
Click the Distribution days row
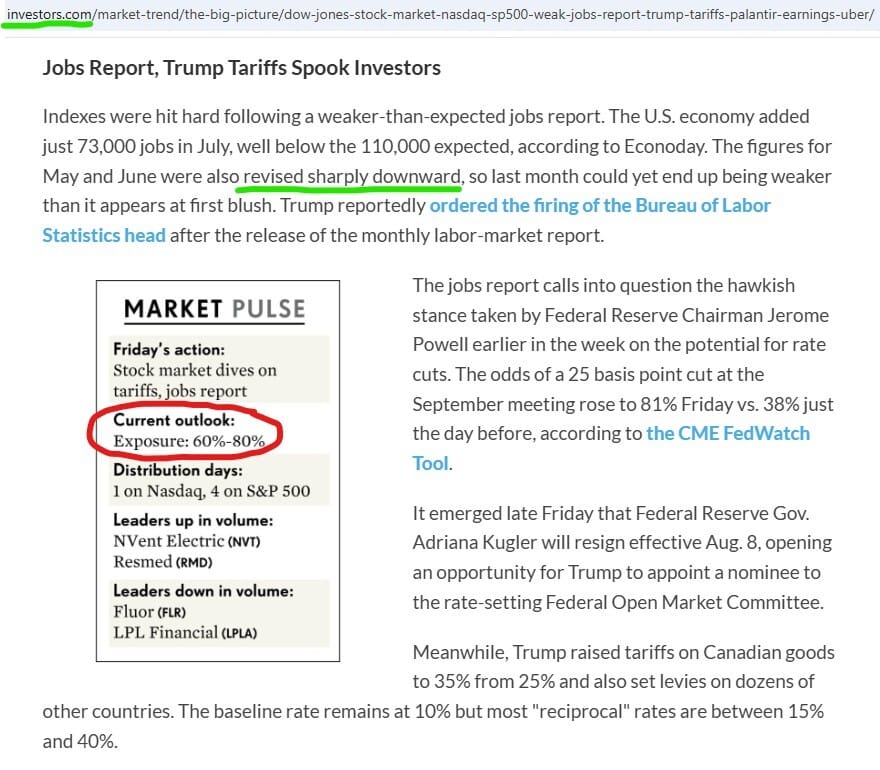tap(219, 480)
